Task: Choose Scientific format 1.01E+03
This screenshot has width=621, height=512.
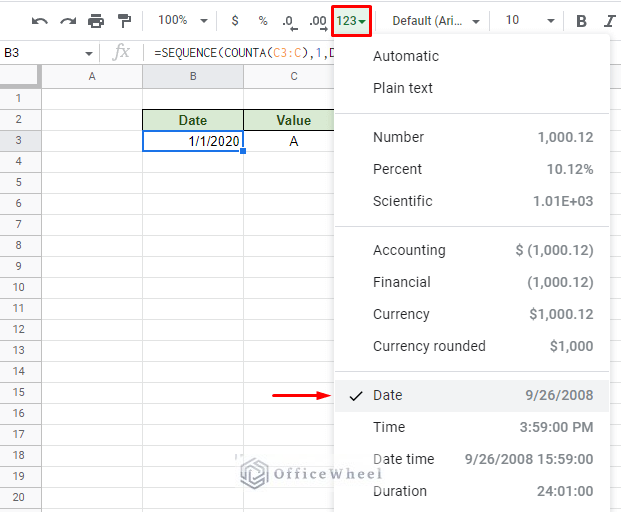Action: coord(472,201)
